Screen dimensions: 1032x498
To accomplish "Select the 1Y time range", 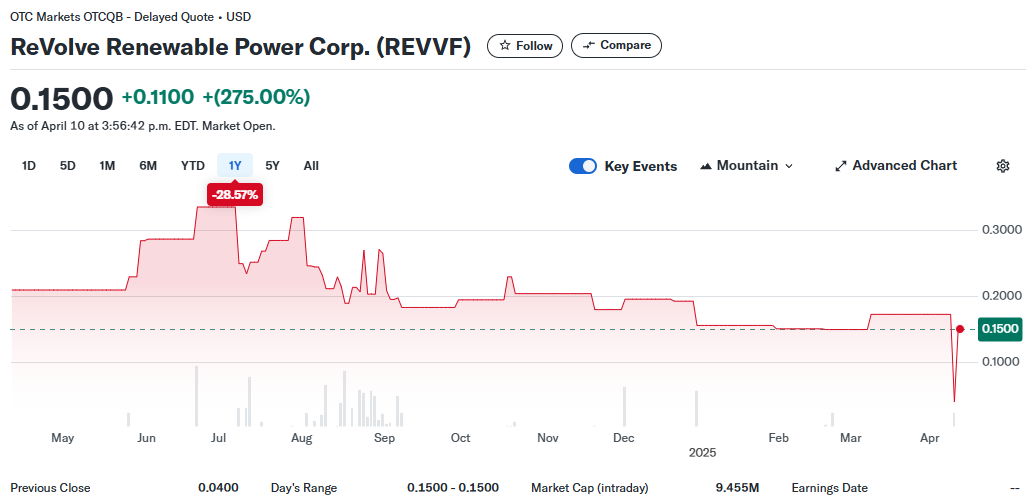I will tap(235, 166).
